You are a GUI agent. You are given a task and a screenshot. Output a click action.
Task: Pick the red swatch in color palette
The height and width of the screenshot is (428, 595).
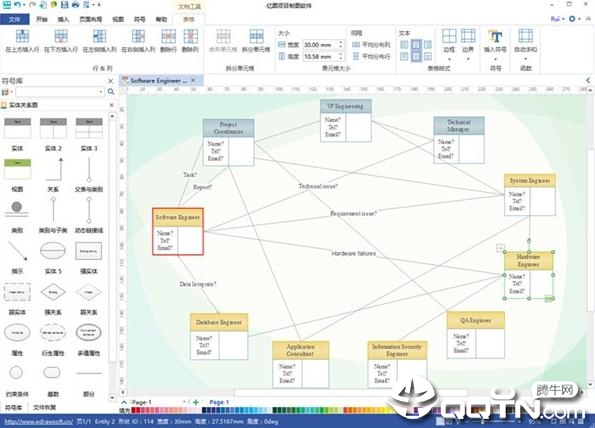pos(134,410)
